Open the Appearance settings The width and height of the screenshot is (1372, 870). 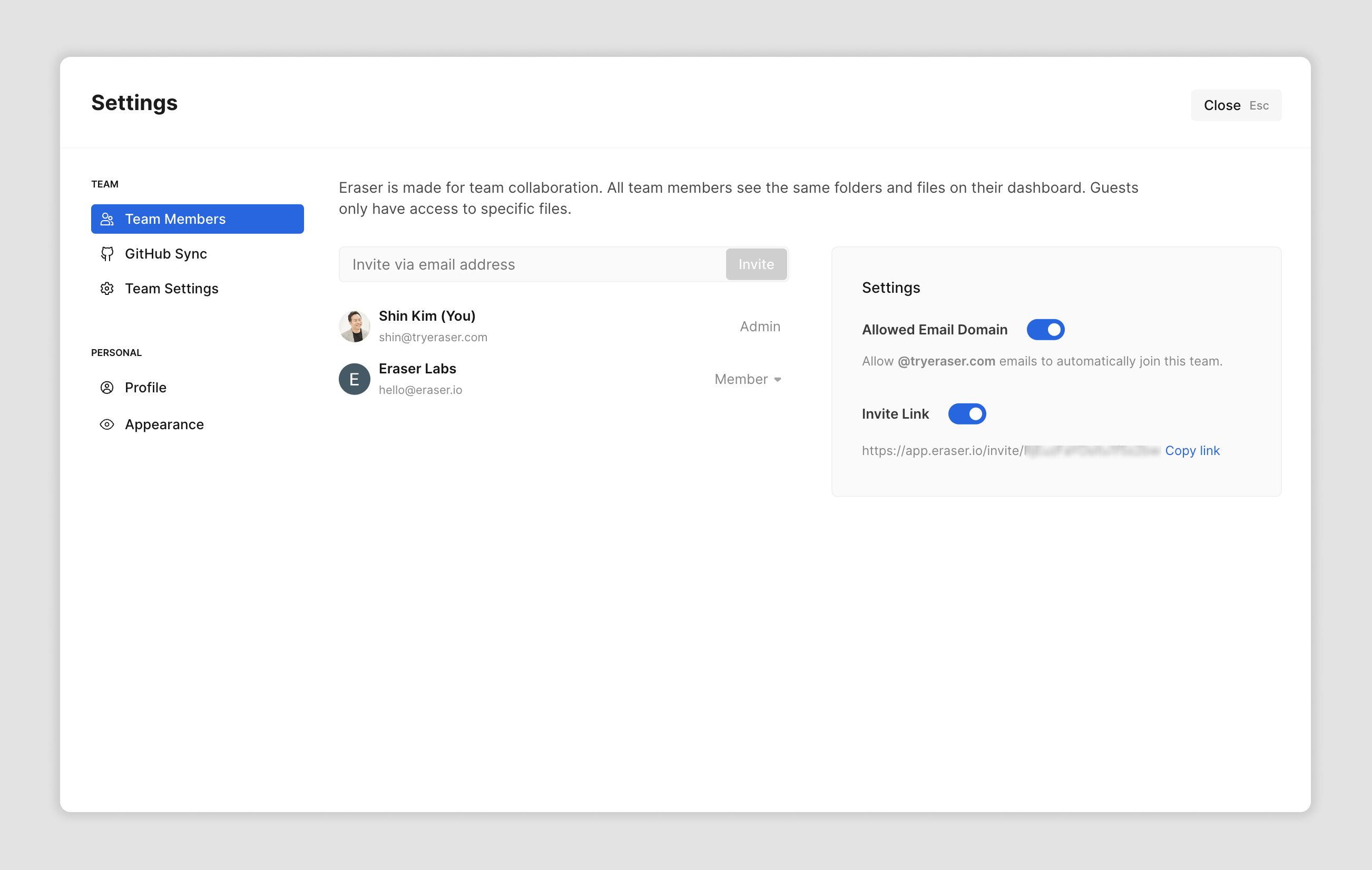tap(164, 425)
